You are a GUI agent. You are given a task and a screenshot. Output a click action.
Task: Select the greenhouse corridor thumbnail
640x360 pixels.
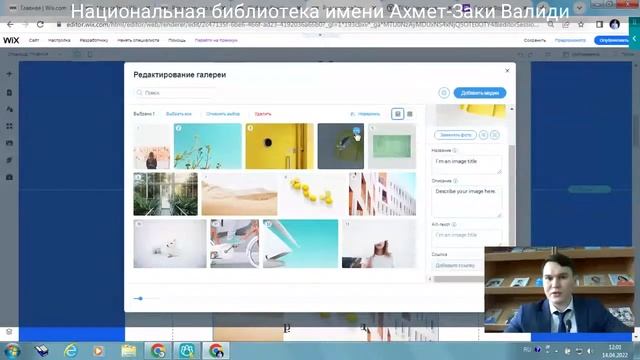coord(165,194)
